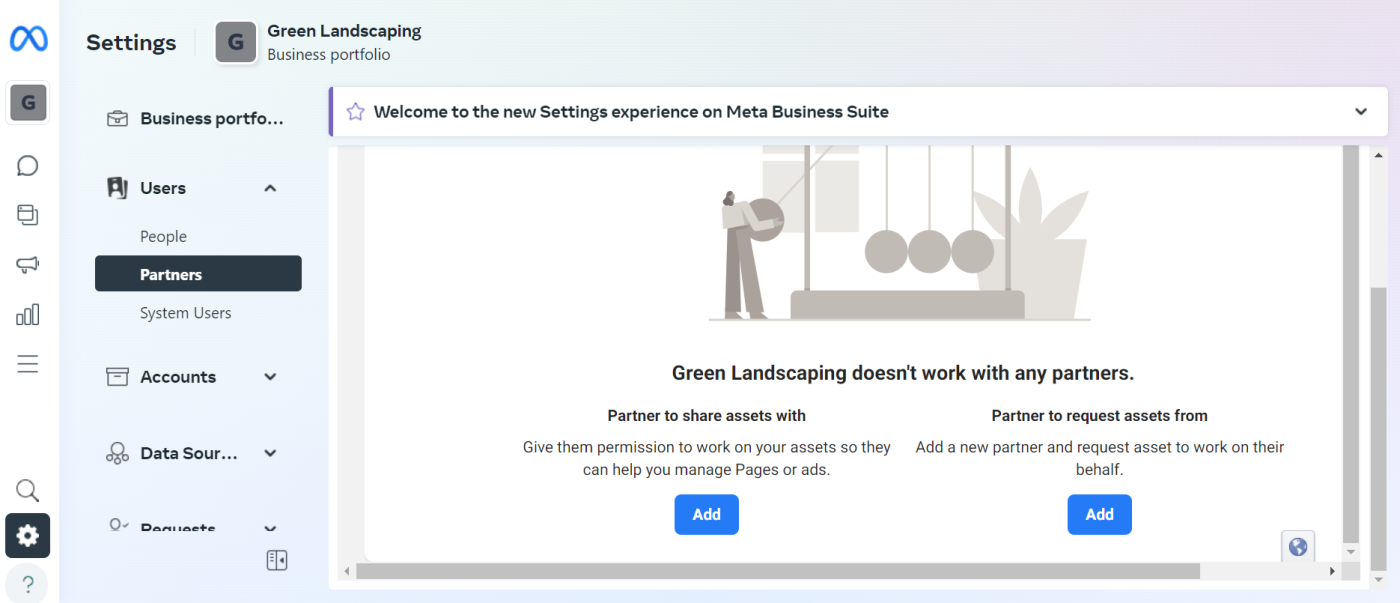1400x603 pixels.
Task: Click the globe language icon
Action: [1298, 546]
